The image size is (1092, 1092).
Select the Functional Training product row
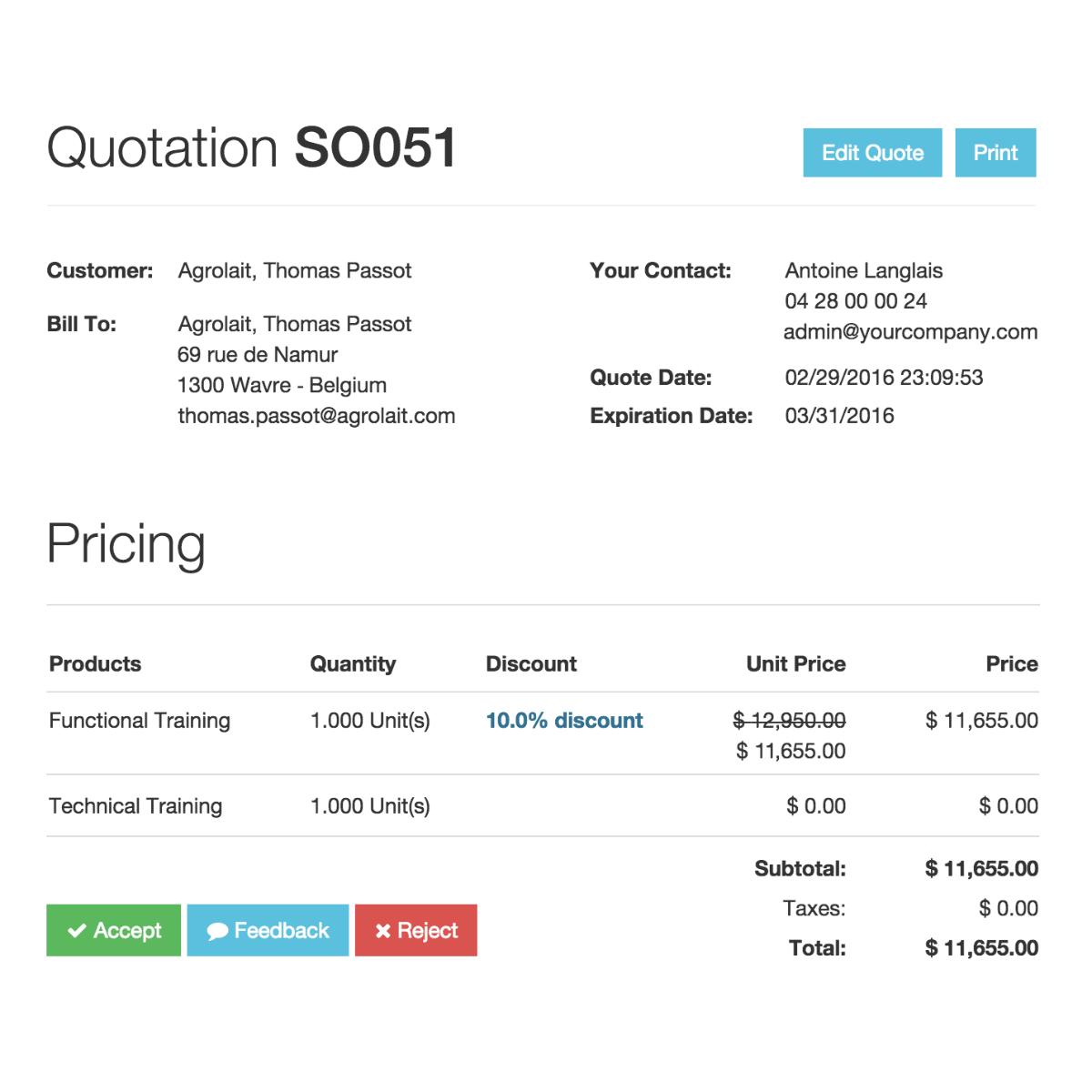click(x=139, y=721)
